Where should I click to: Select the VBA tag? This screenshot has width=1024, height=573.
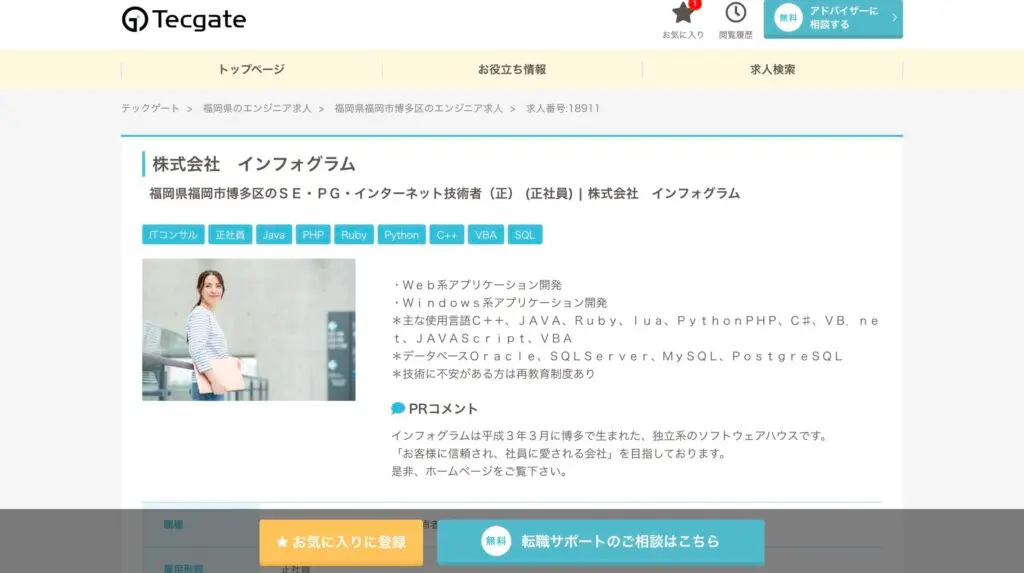pos(486,235)
